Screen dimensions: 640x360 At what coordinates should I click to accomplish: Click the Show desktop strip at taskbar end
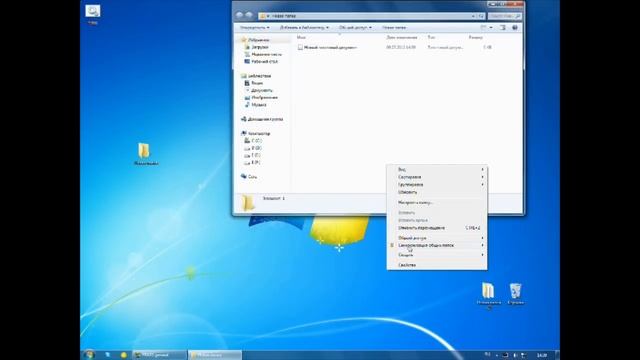coord(557,355)
